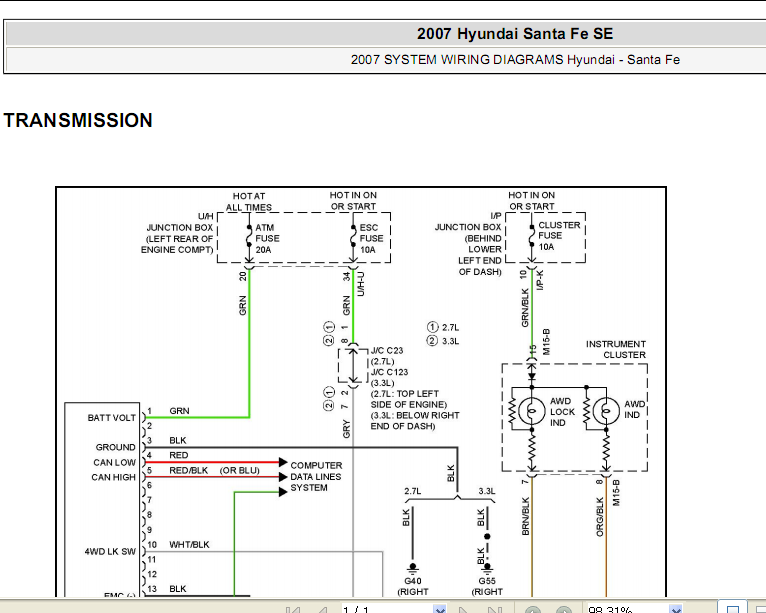Click the CLUSTER FUSE 10A label

tap(559, 236)
